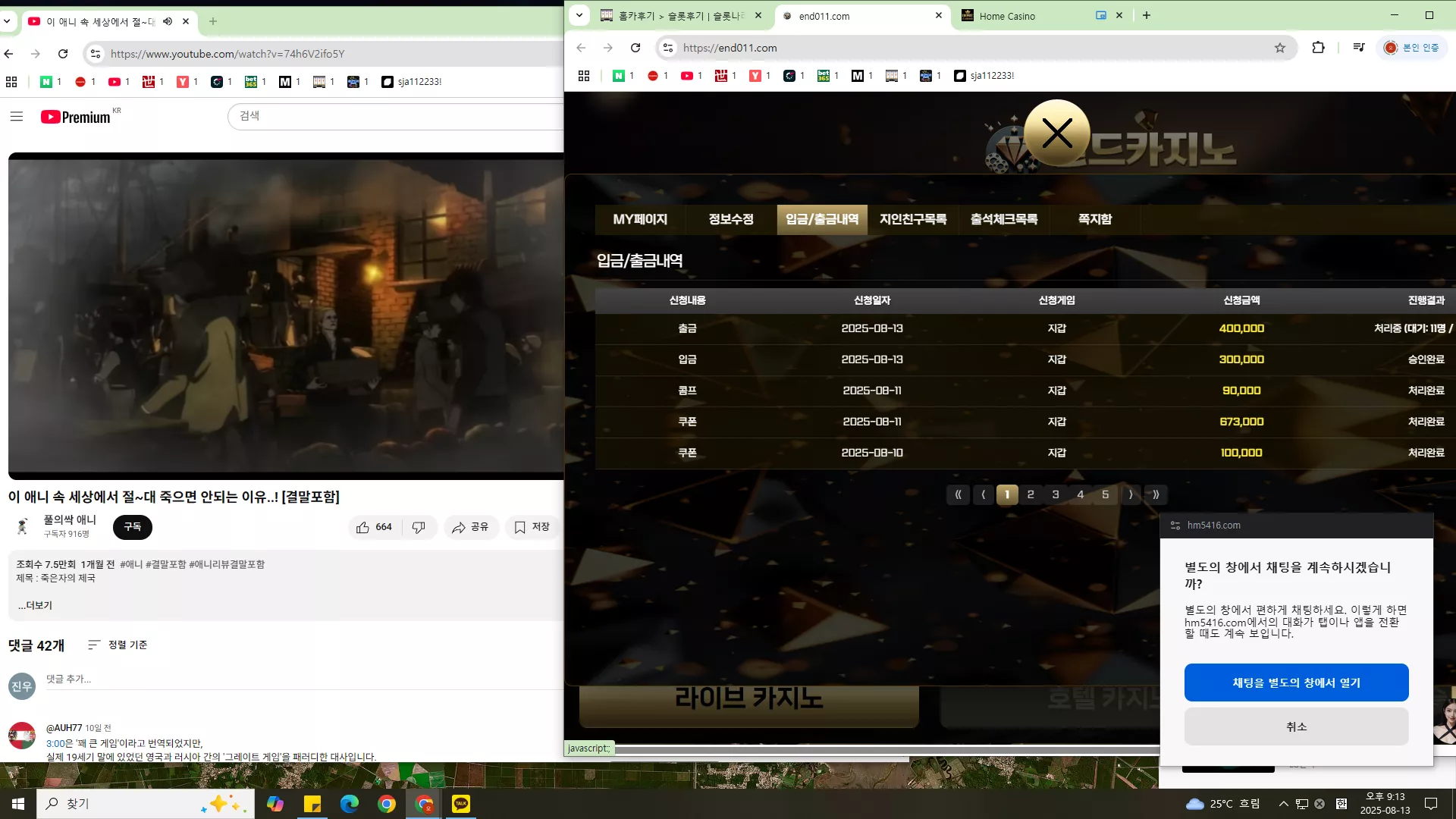Click the taskbar 찾기 search box
The image size is (1456, 819).
[146, 804]
